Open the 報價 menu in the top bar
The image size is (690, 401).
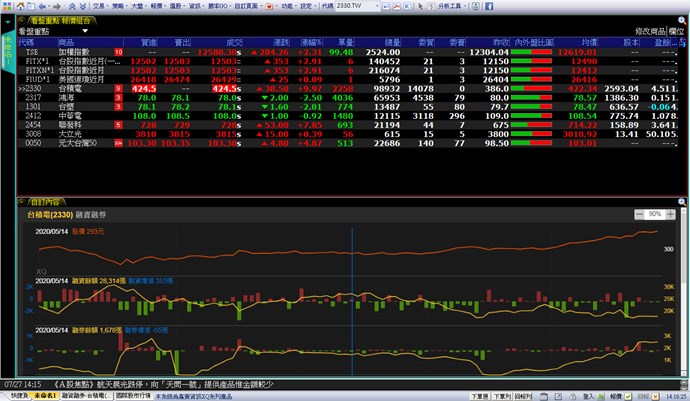[x=166, y=6]
